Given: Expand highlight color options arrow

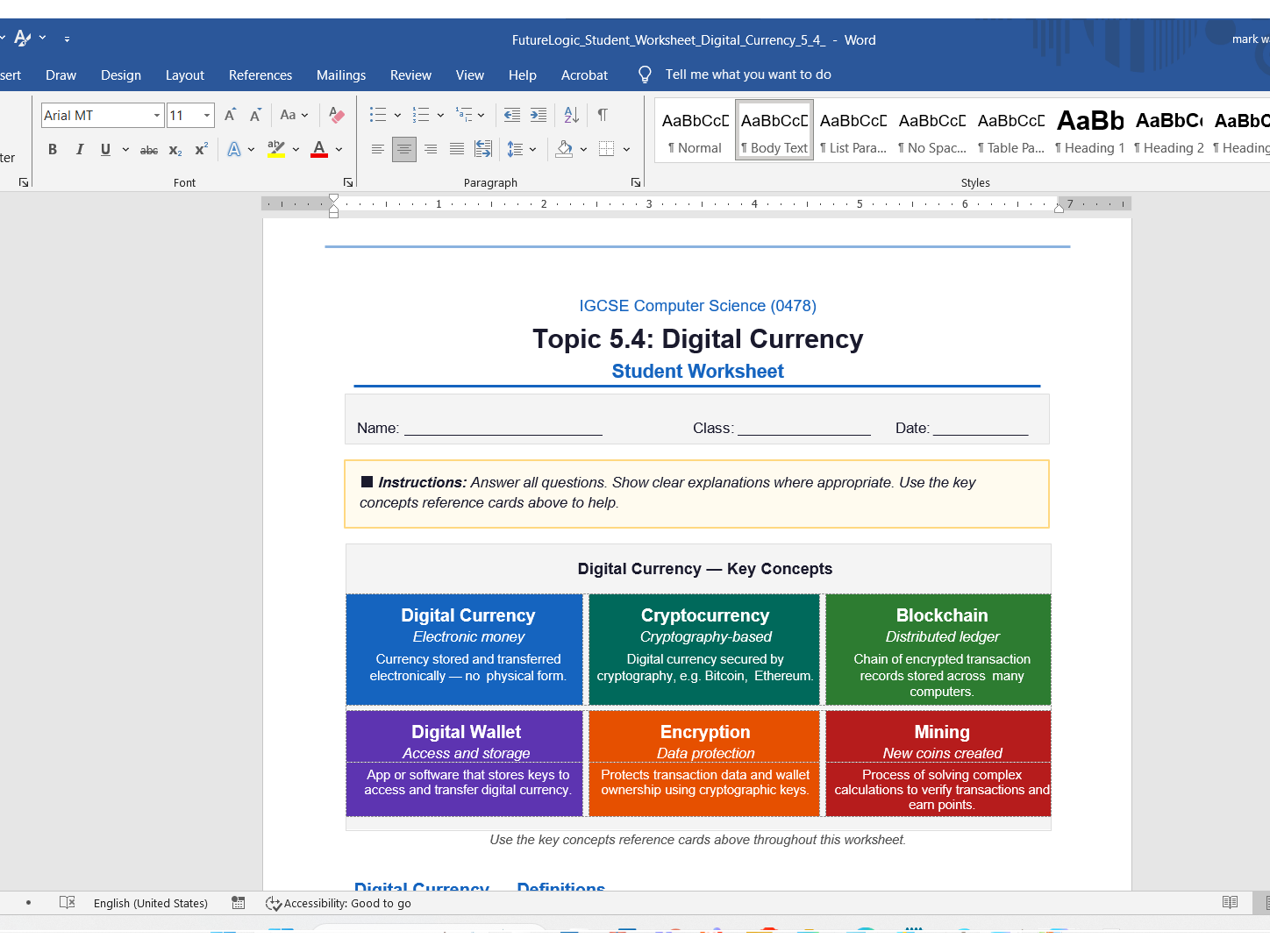Looking at the screenshot, I should coord(296,150).
